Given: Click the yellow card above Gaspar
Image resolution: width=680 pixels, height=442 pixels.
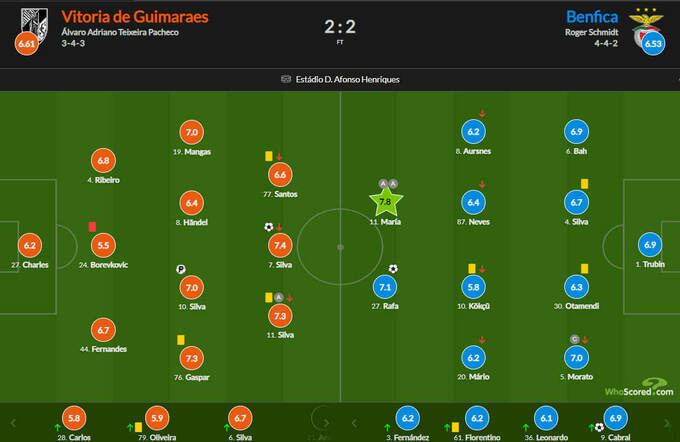Looking at the screenshot, I should coord(181,340).
